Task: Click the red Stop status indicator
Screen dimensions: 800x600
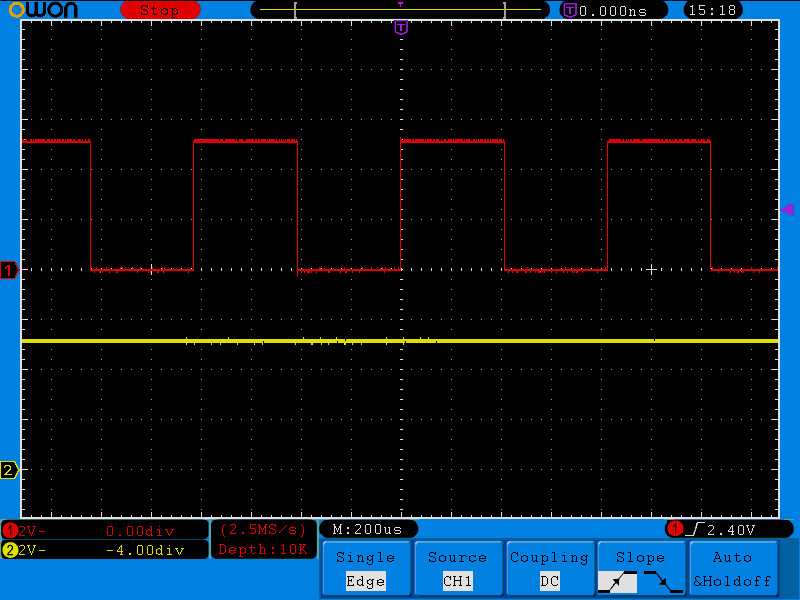Action: pos(160,10)
